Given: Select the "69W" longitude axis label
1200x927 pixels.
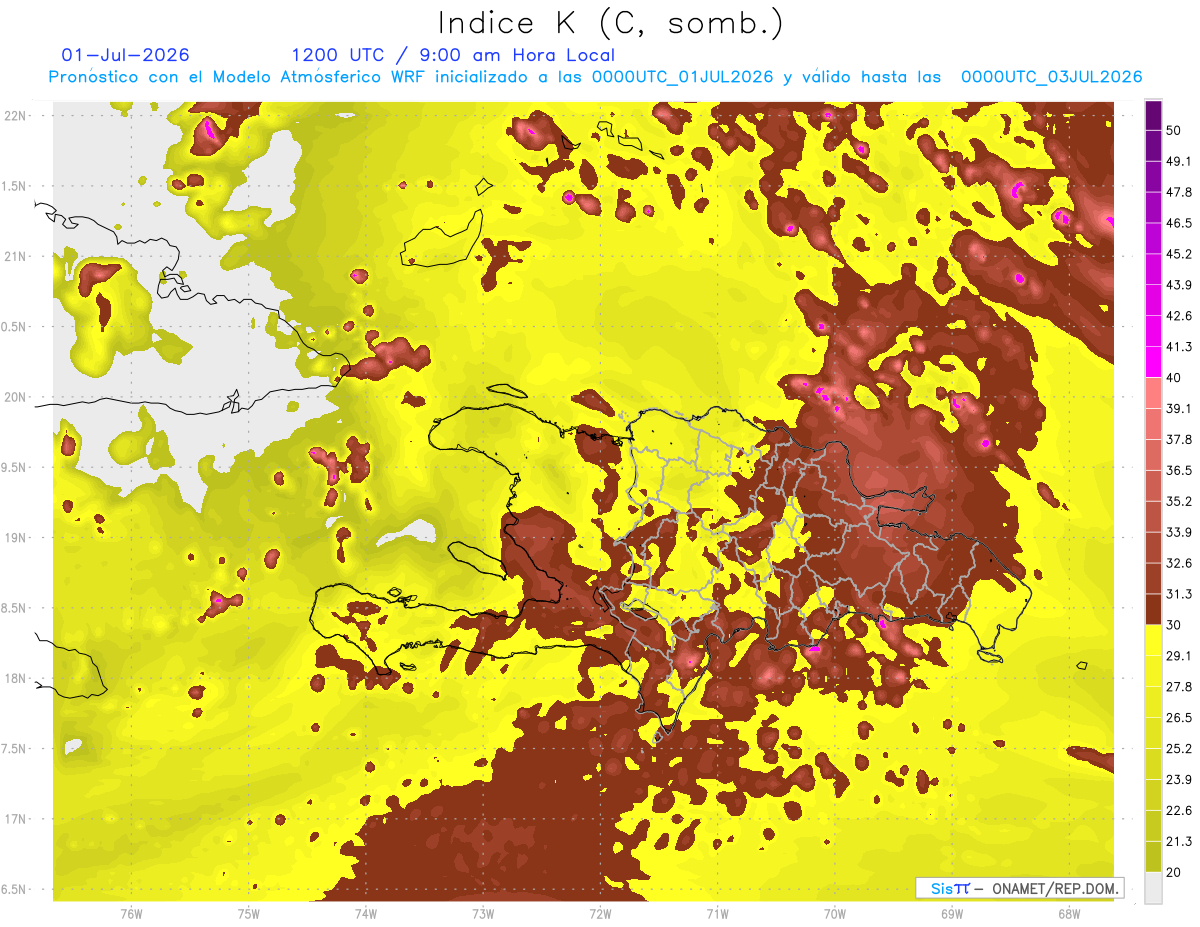Looking at the screenshot, I should tap(951, 915).
